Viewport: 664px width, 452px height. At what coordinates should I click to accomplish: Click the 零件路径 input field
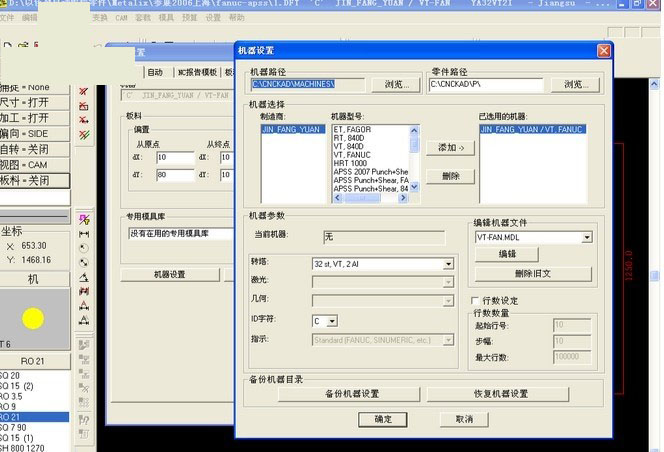[x=486, y=84]
